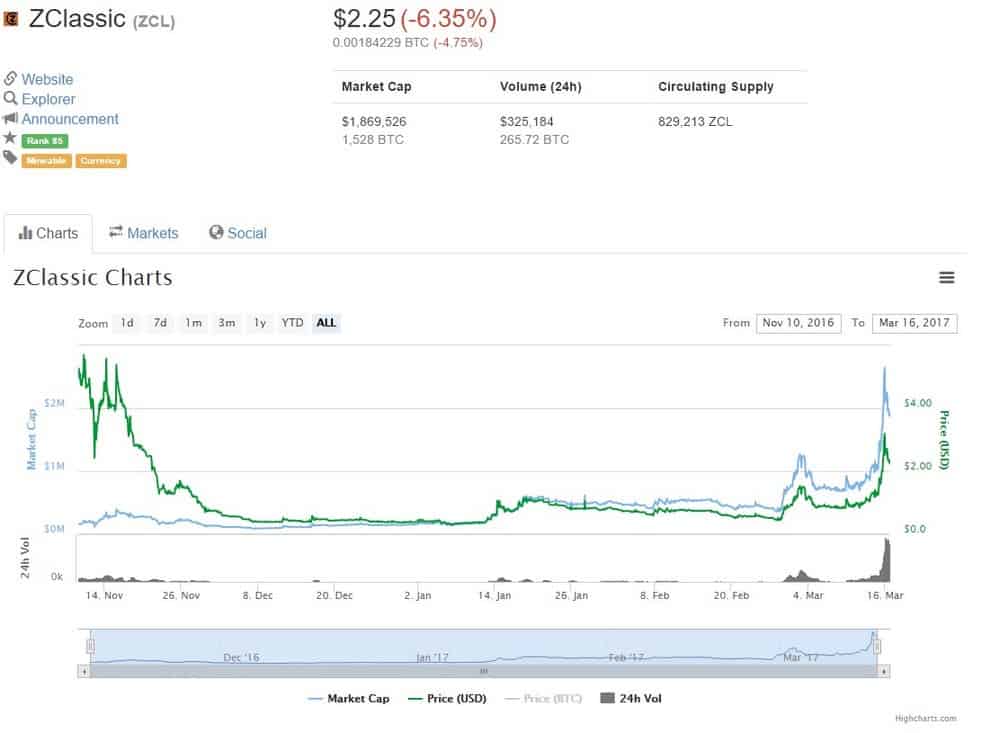Set chart zoom to 1y
Image resolution: width=1000 pixels, height=733 pixels.
coord(260,323)
